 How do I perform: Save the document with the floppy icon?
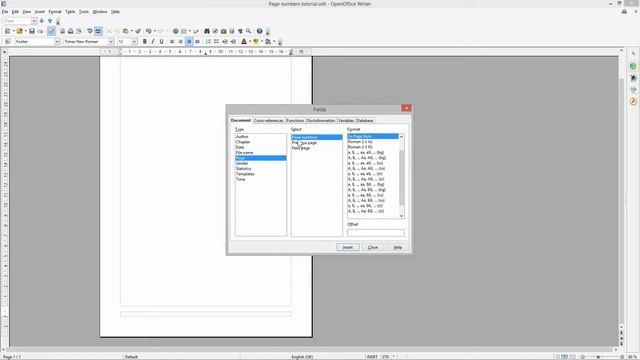tap(32, 31)
